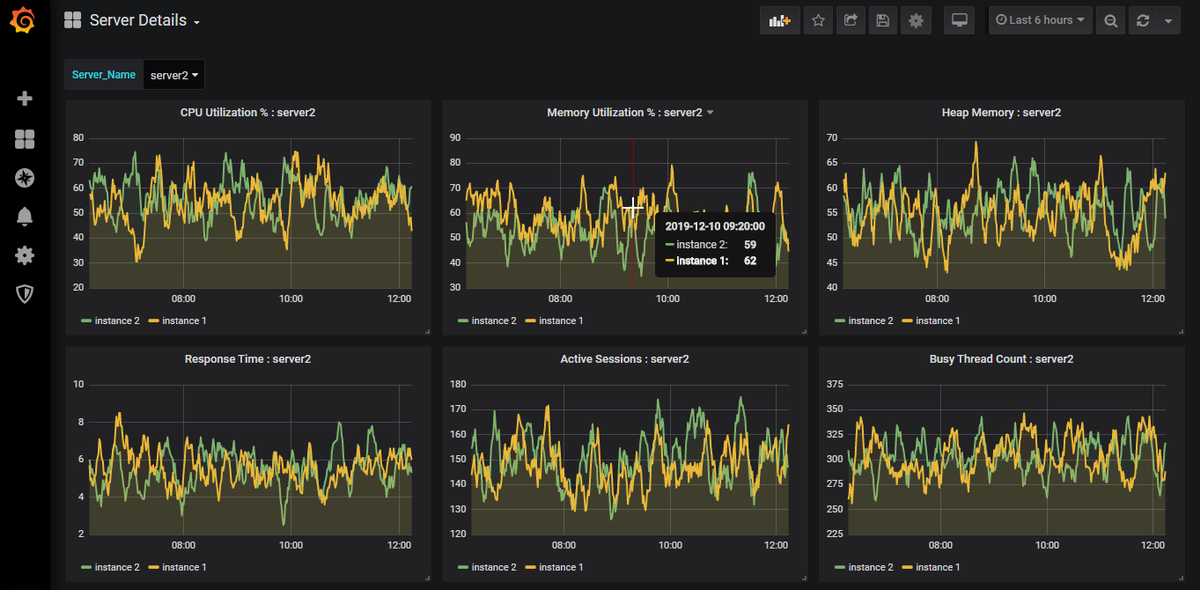Click the Create plus icon in sidebar
The image size is (1200, 590).
(x=25, y=98)
